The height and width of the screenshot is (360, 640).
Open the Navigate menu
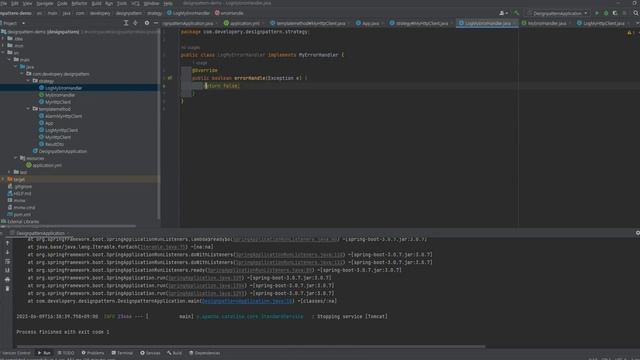(x=44, y=3)
